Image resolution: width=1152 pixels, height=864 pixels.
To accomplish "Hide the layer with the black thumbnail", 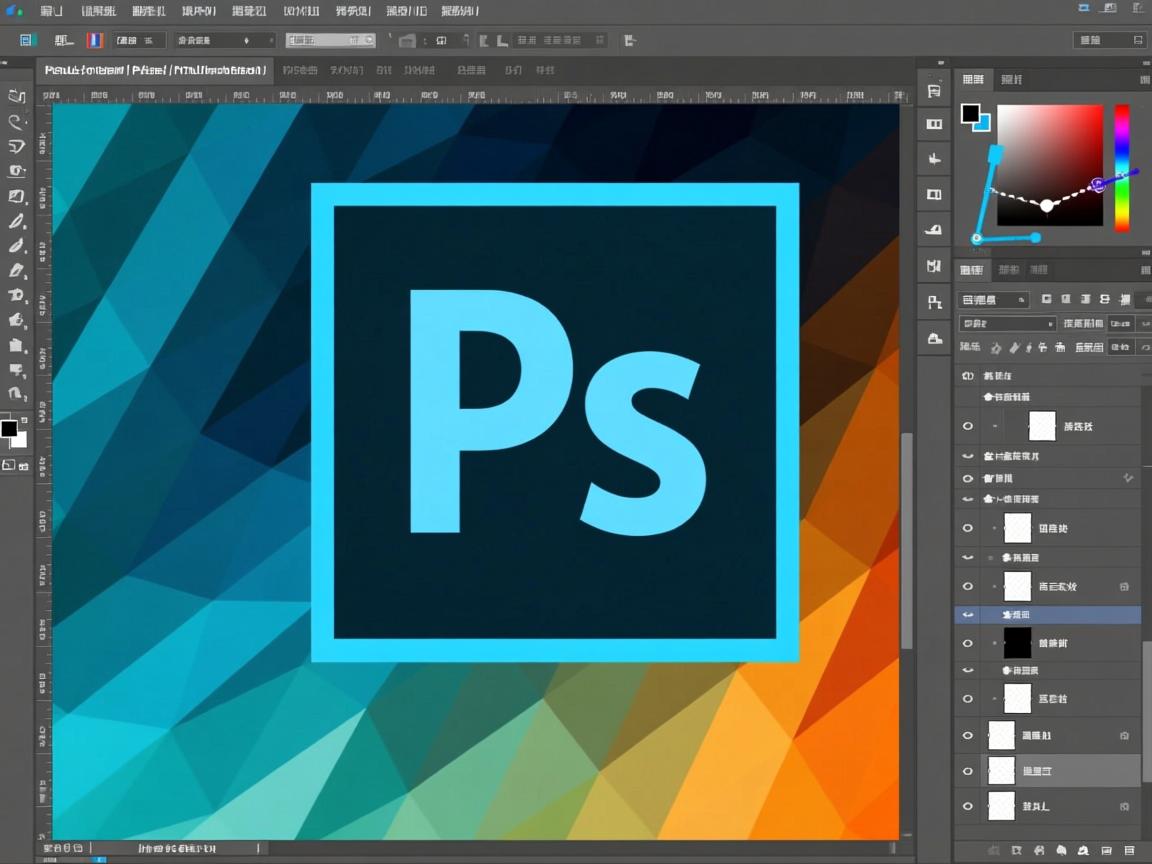I will (x=967, y=643).
